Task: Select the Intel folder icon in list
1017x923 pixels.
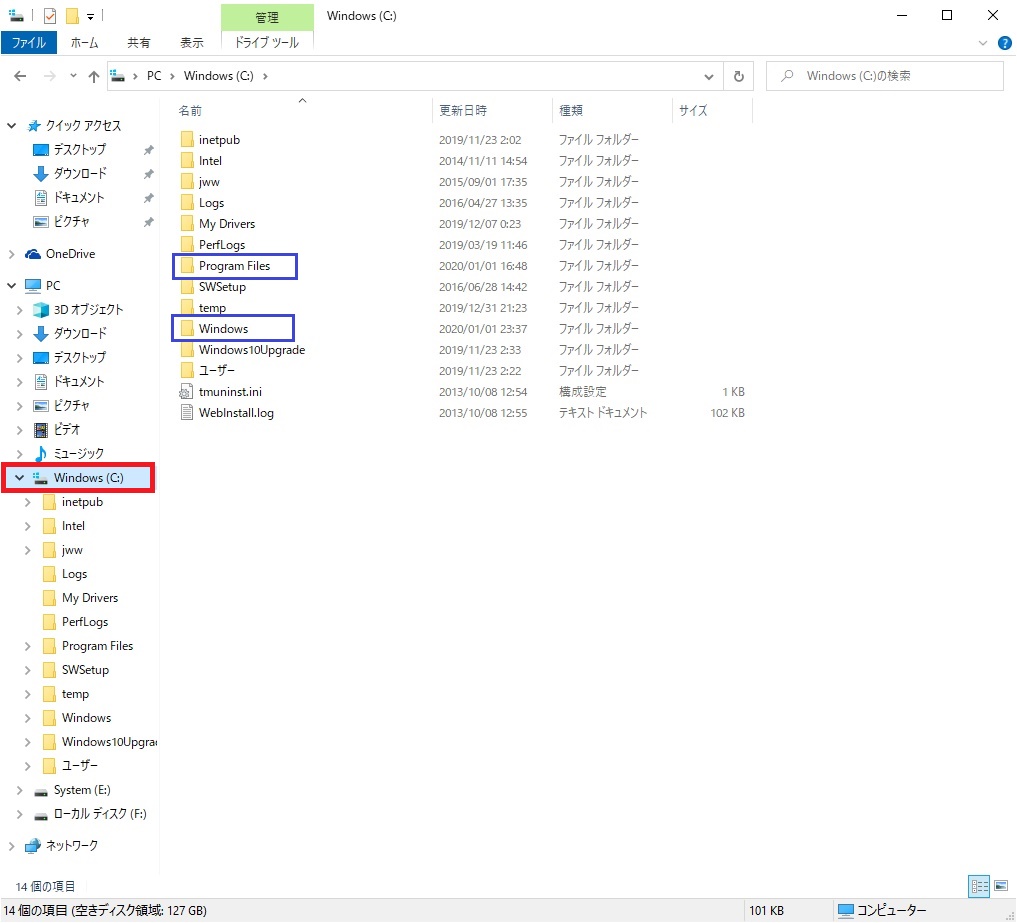Action: 187,160
